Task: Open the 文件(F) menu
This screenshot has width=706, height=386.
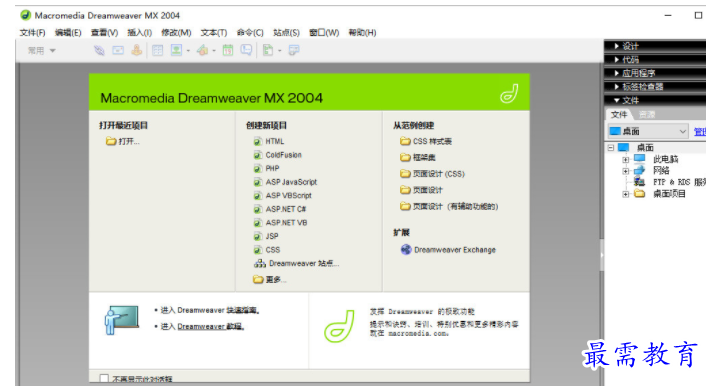Action: tap(32, 33)
